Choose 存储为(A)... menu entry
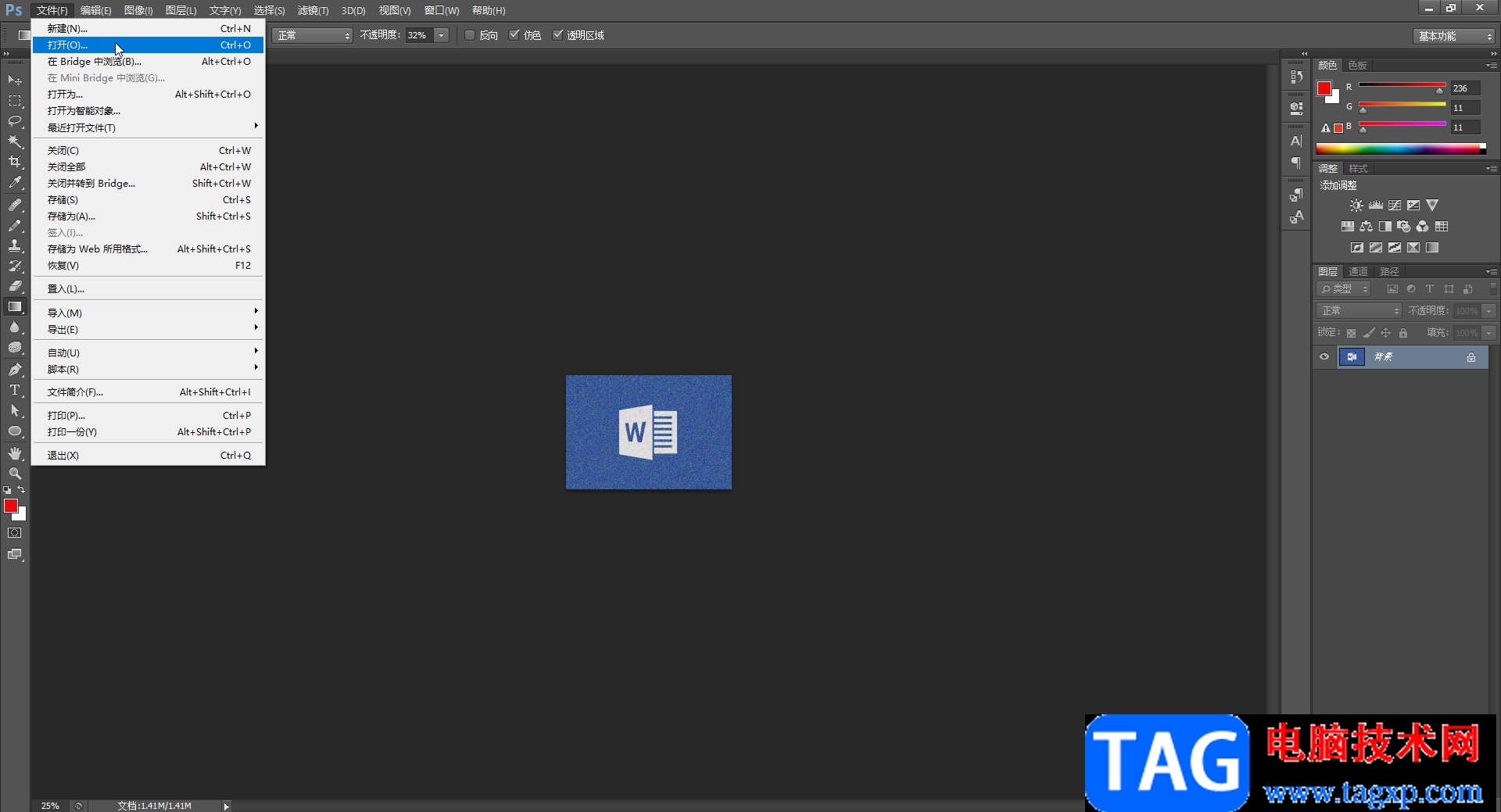 pos(149,216)
